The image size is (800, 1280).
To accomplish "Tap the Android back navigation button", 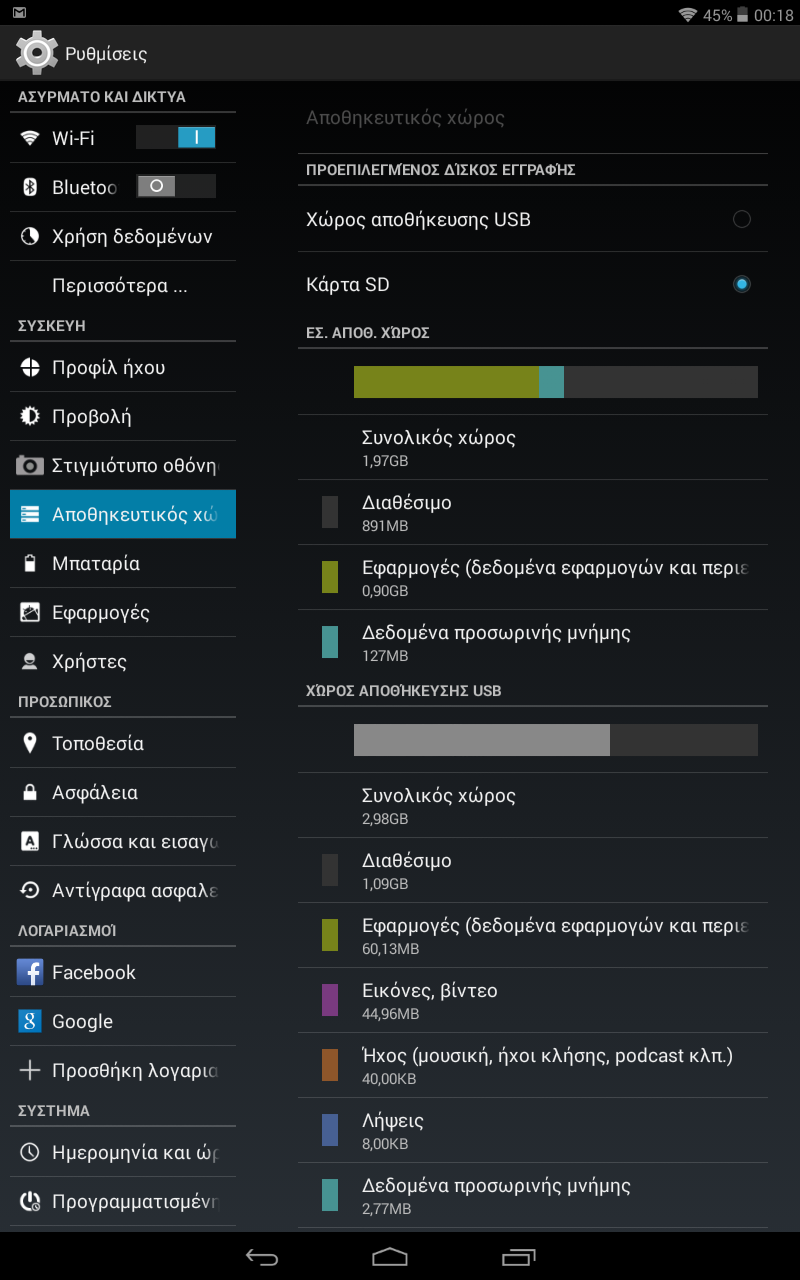I will (262, 1257).
